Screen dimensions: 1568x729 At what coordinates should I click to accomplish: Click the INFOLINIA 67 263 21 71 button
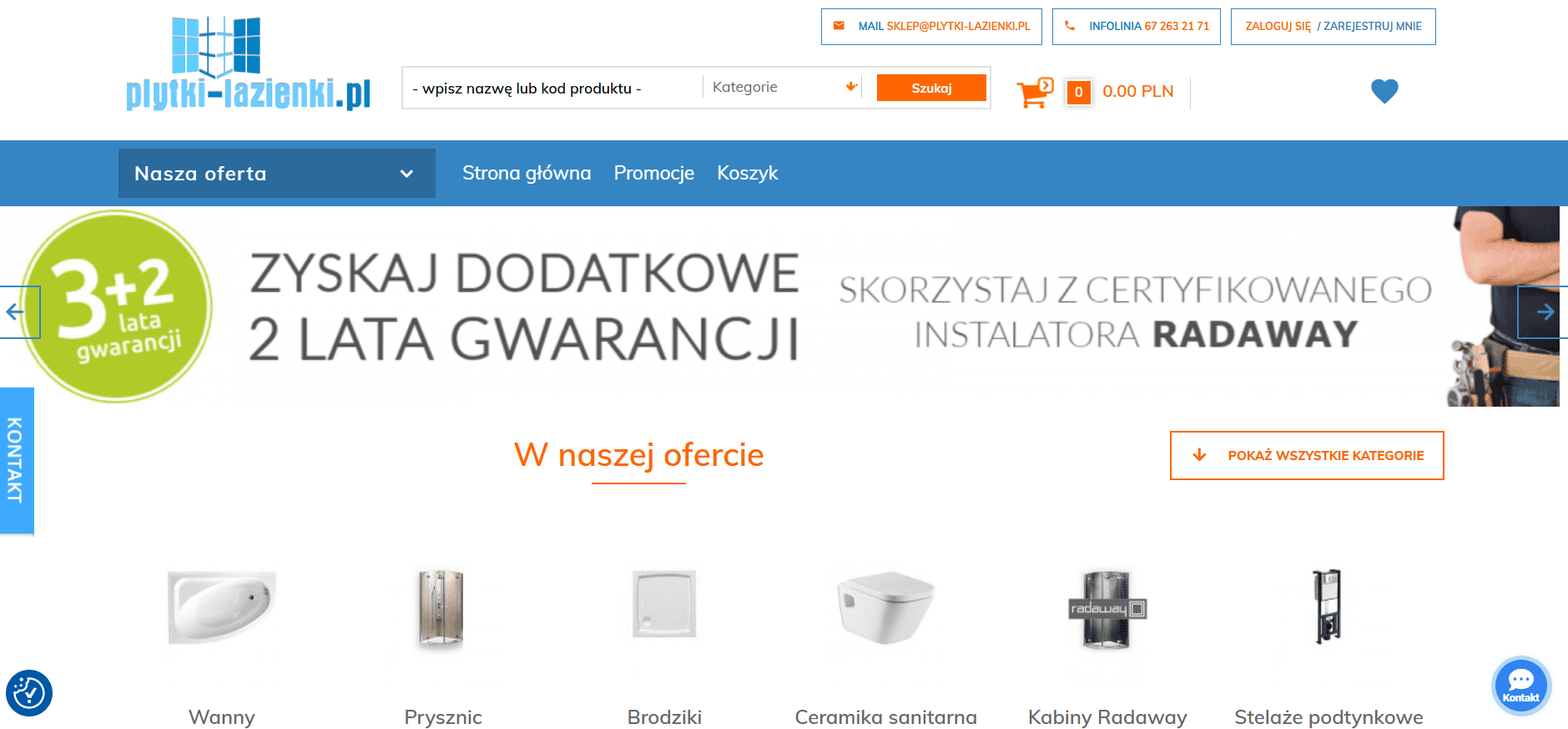click(1137, 27)
